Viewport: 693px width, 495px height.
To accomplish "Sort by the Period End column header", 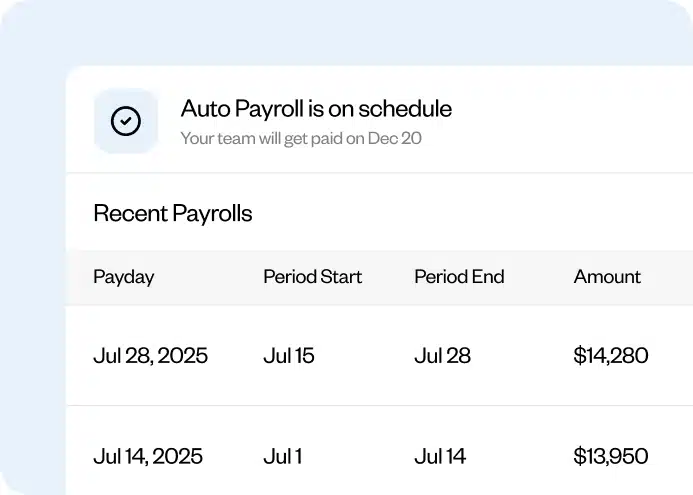I will 459,277.
